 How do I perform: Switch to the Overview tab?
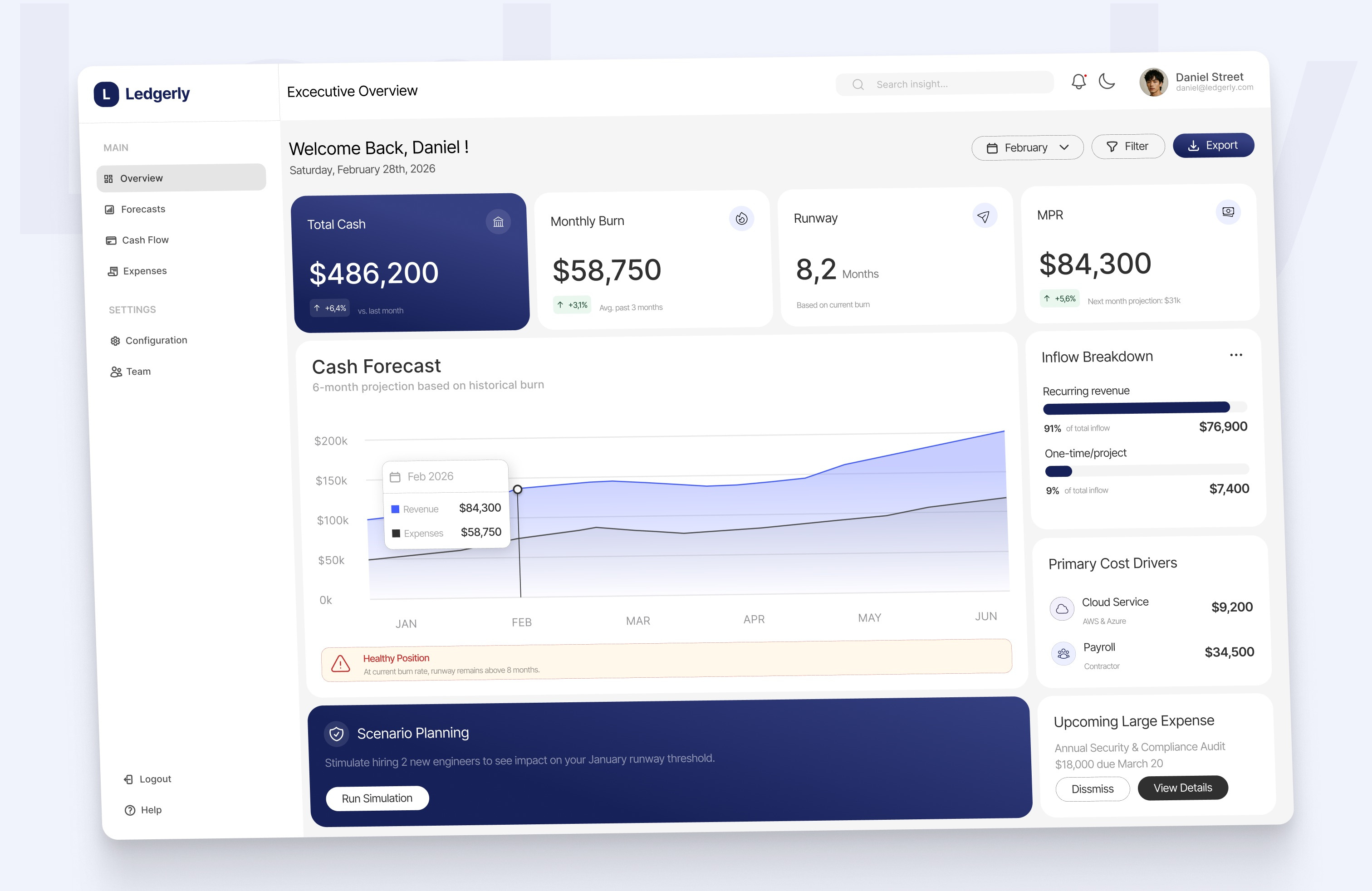coord(141,178)
